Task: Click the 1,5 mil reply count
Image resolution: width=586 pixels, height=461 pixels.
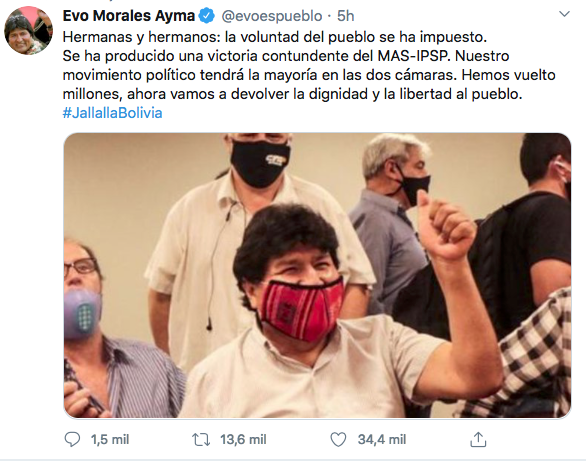Action: coord(110,440)
